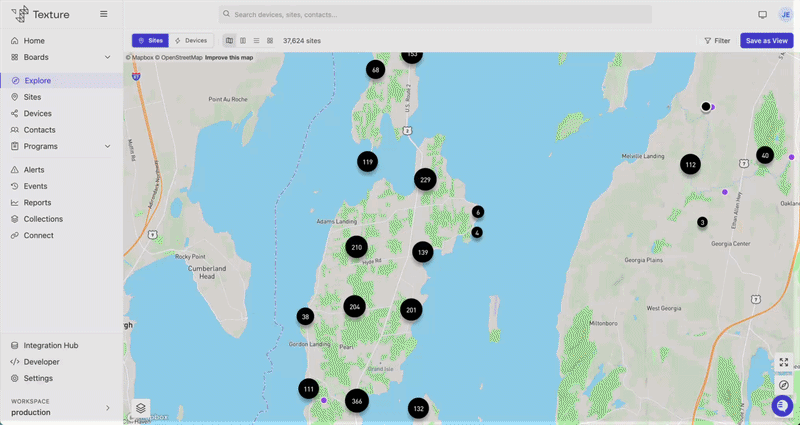Click the 132 sites cluster marker
800x425 pixels.
(418, 408)
